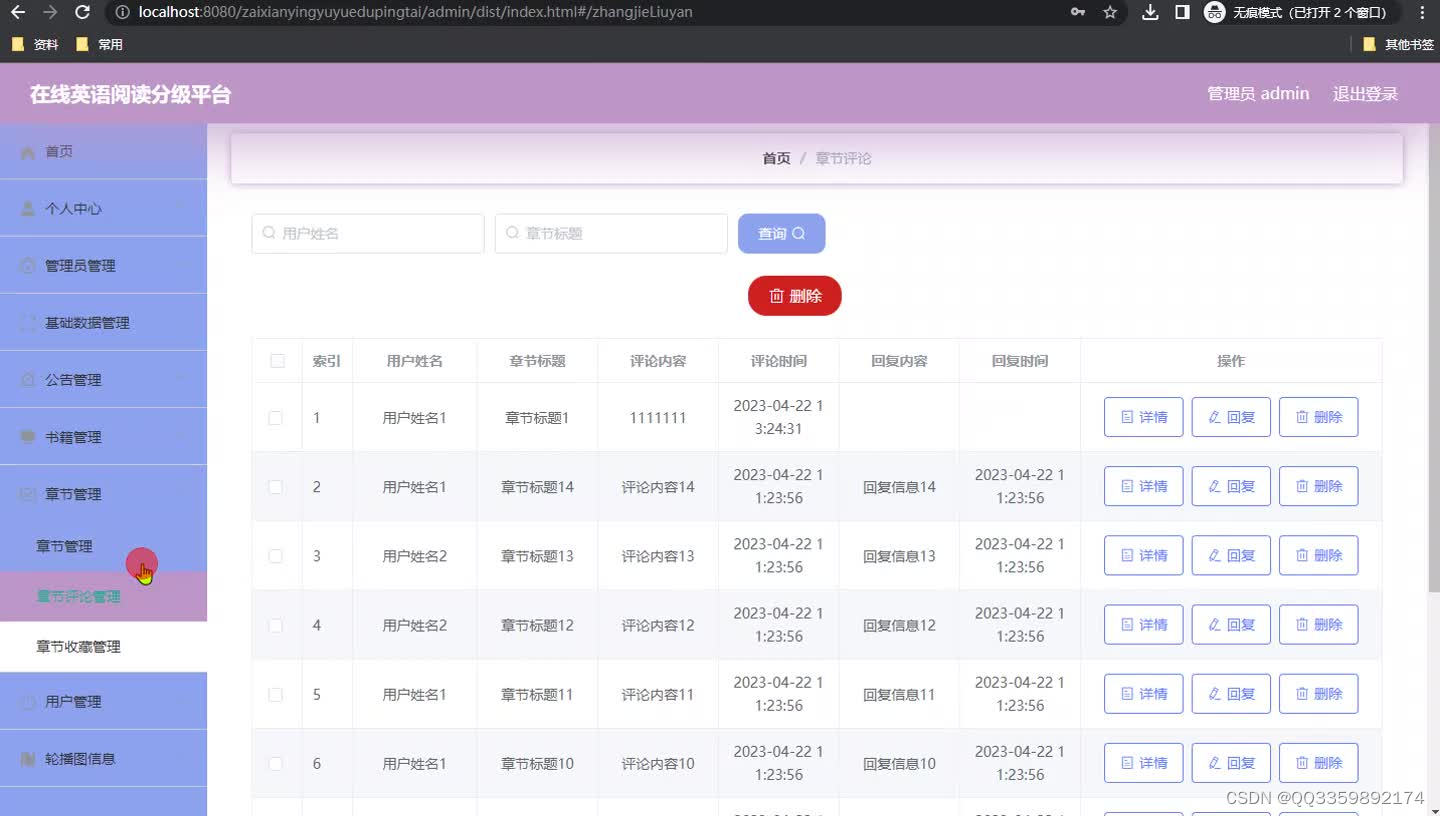The image size is (1440, 816).
Task: Check the checkbox for row 1
Action: (275, 418)
